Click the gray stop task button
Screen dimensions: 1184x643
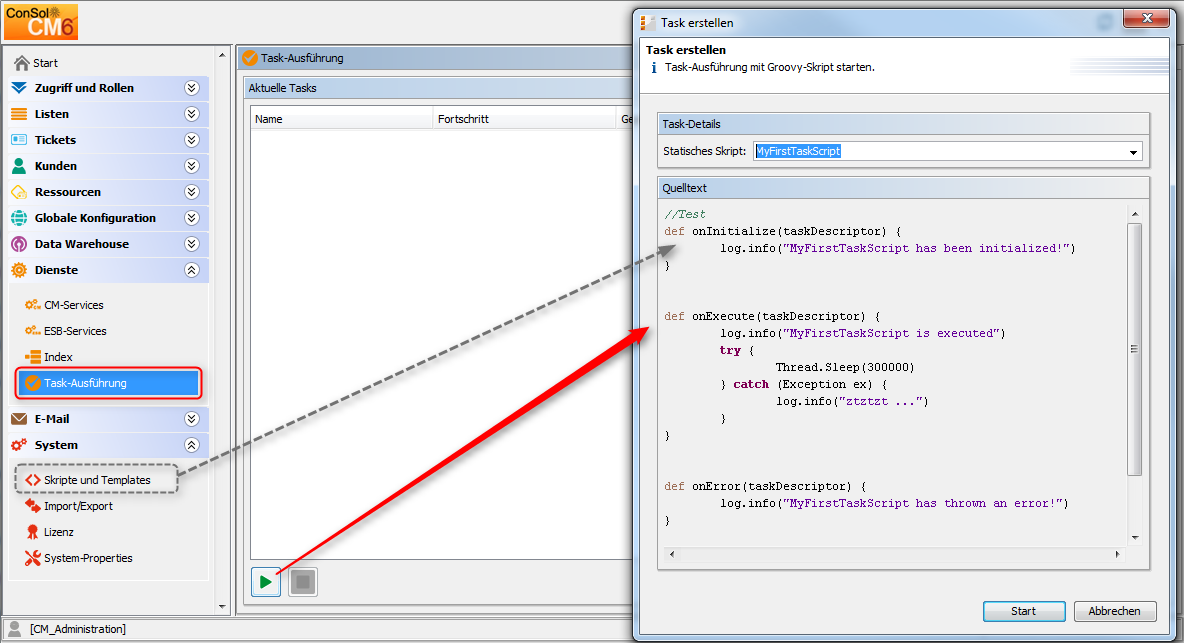[x=303, y=582]
